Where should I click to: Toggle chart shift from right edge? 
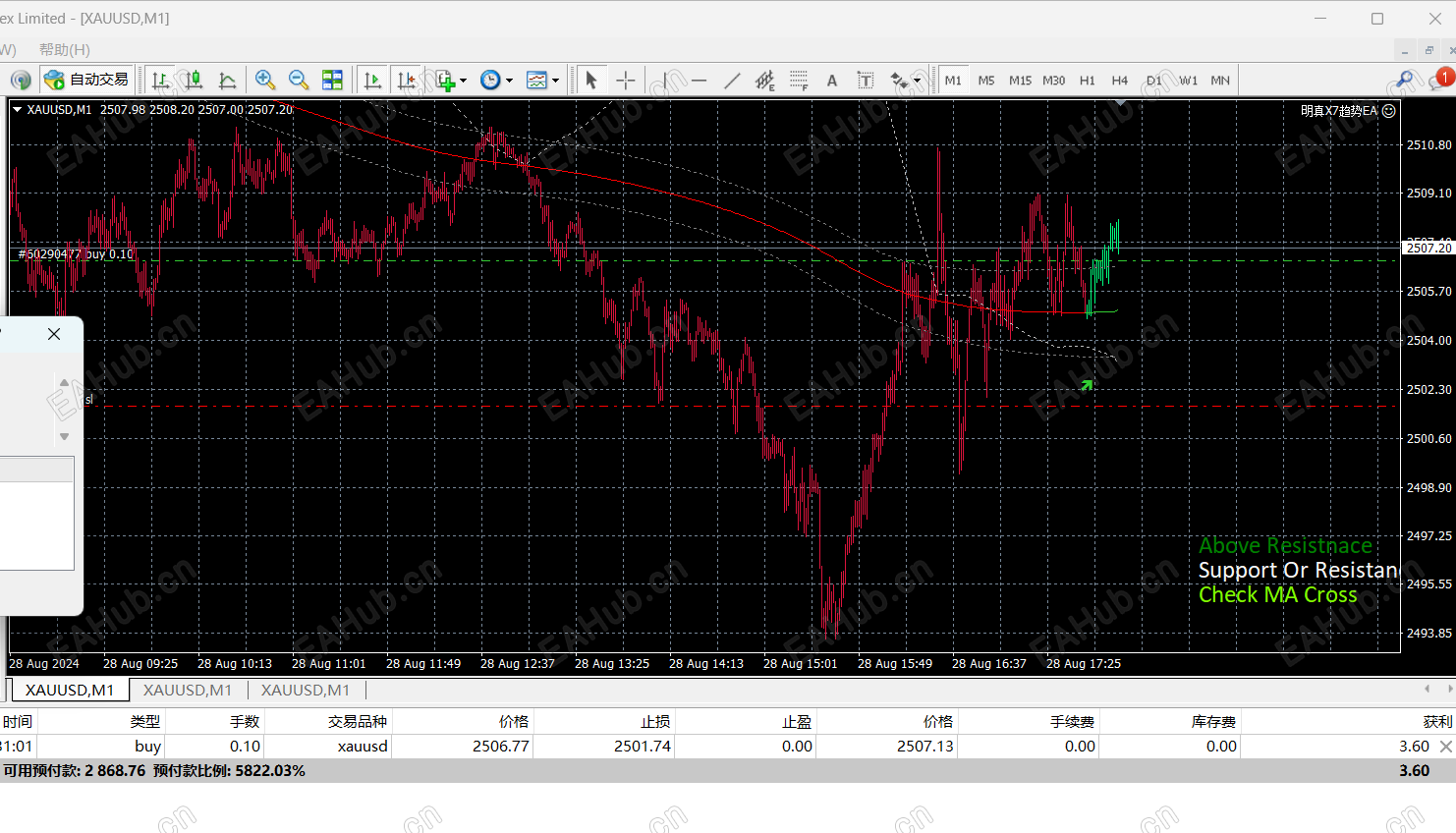tap(406, 80)
